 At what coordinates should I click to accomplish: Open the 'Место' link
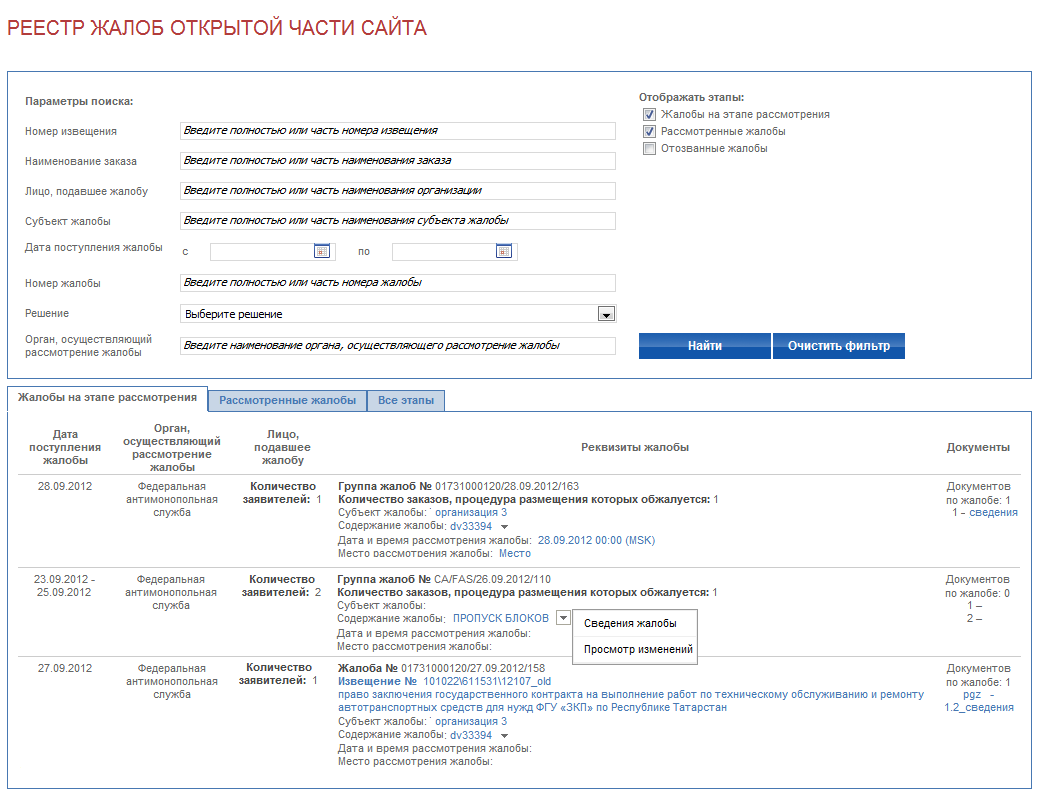click(515, 553)
